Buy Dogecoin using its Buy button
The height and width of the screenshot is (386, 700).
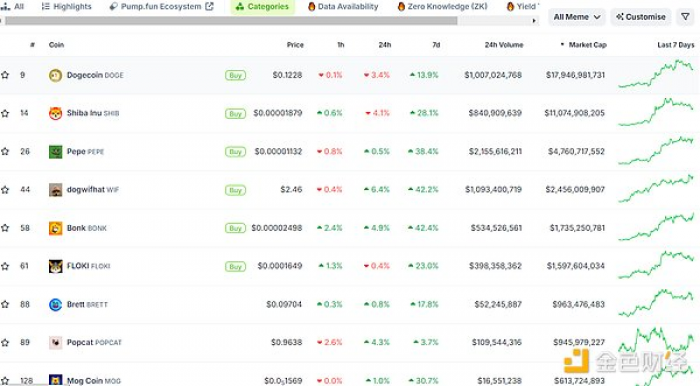tap(235, 75)
